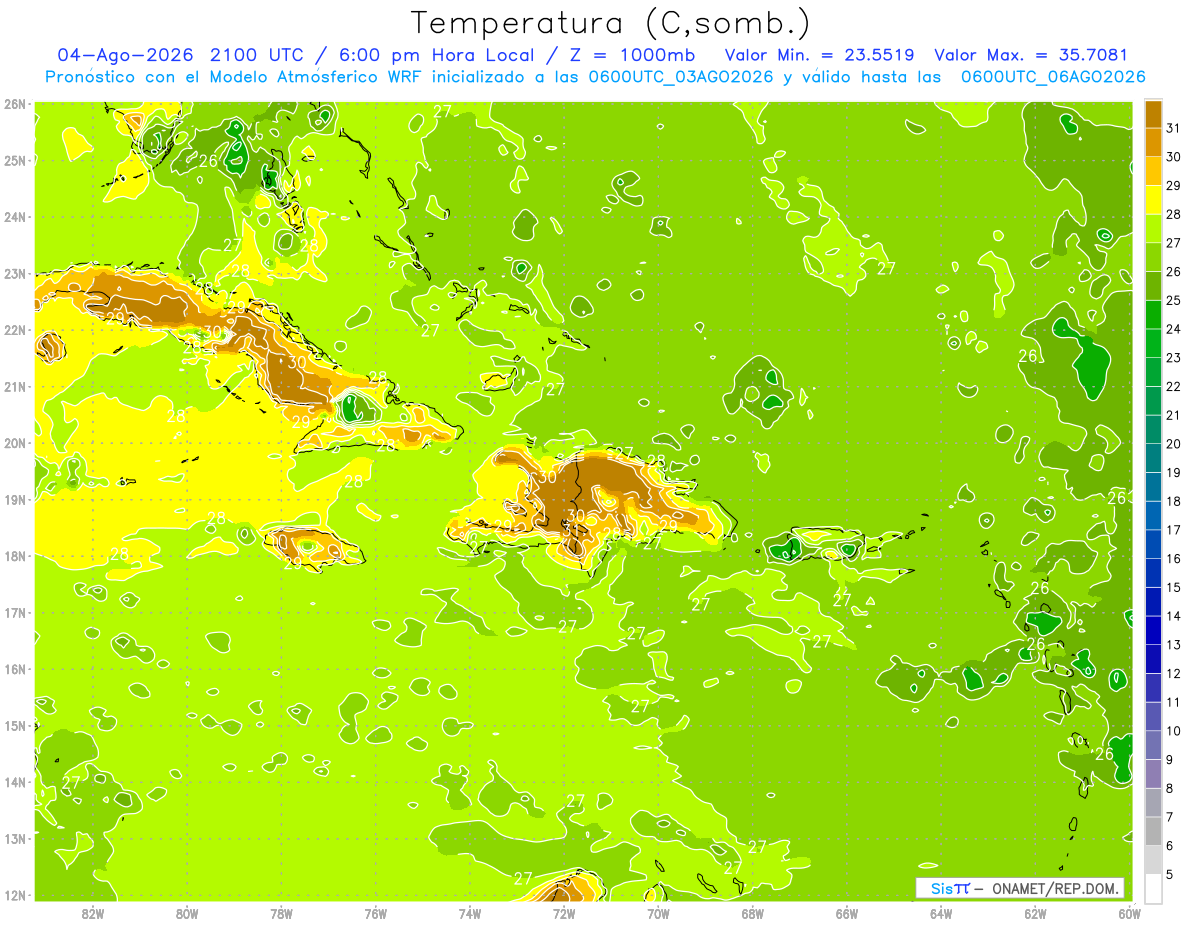The height and width of the screenshot is (927, 1200).
Task: Click the 64W longitude axis label
Action: (941, 912)
